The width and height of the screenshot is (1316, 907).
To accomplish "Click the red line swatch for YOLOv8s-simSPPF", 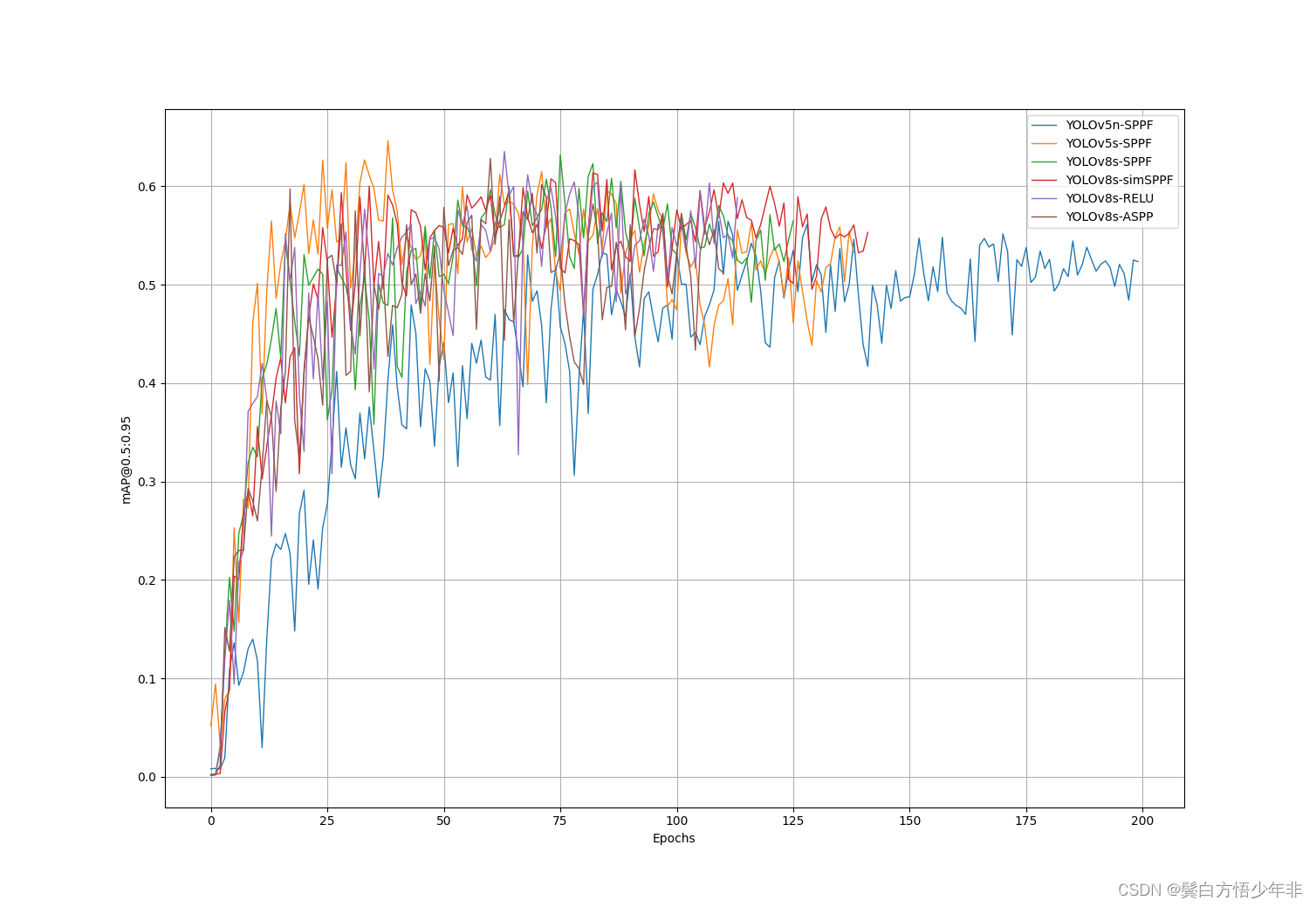I will point(1045,180).
